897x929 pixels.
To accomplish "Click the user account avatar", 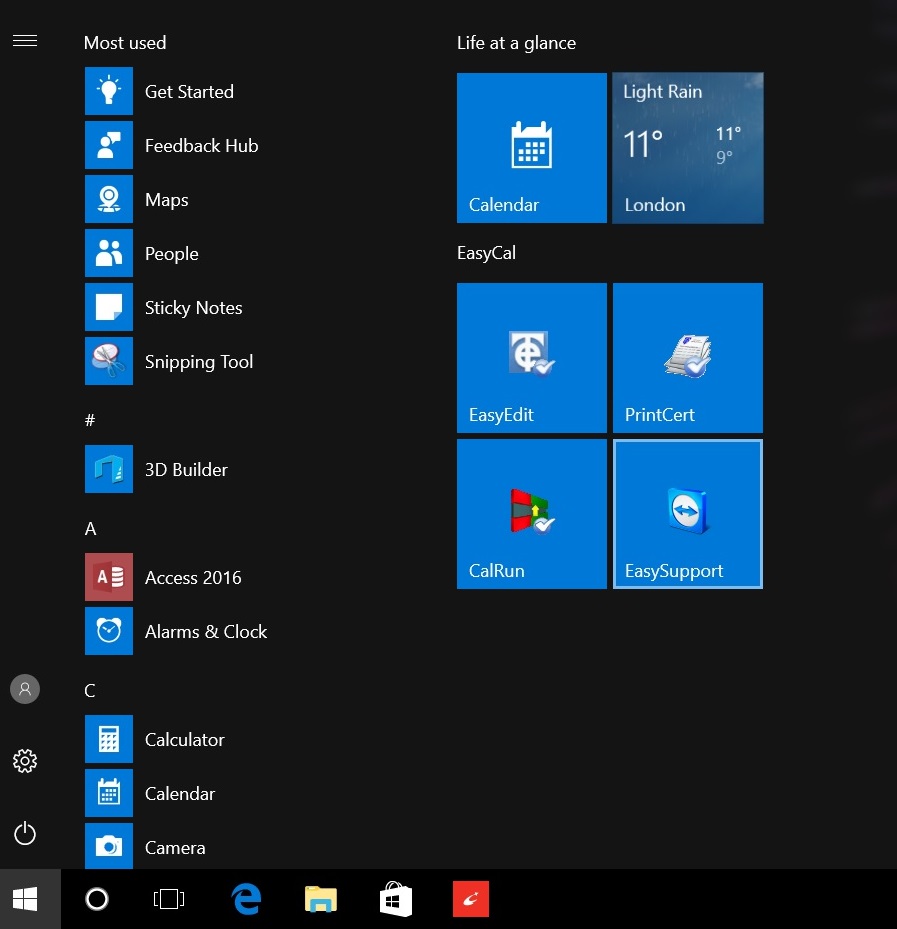I will pos(25,689).
